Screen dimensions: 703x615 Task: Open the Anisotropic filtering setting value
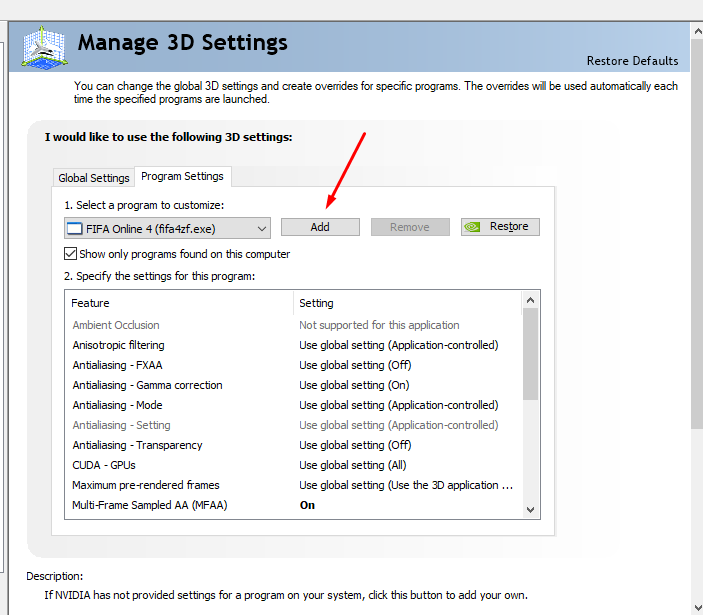pyautogui.click(x=398, y=345)
